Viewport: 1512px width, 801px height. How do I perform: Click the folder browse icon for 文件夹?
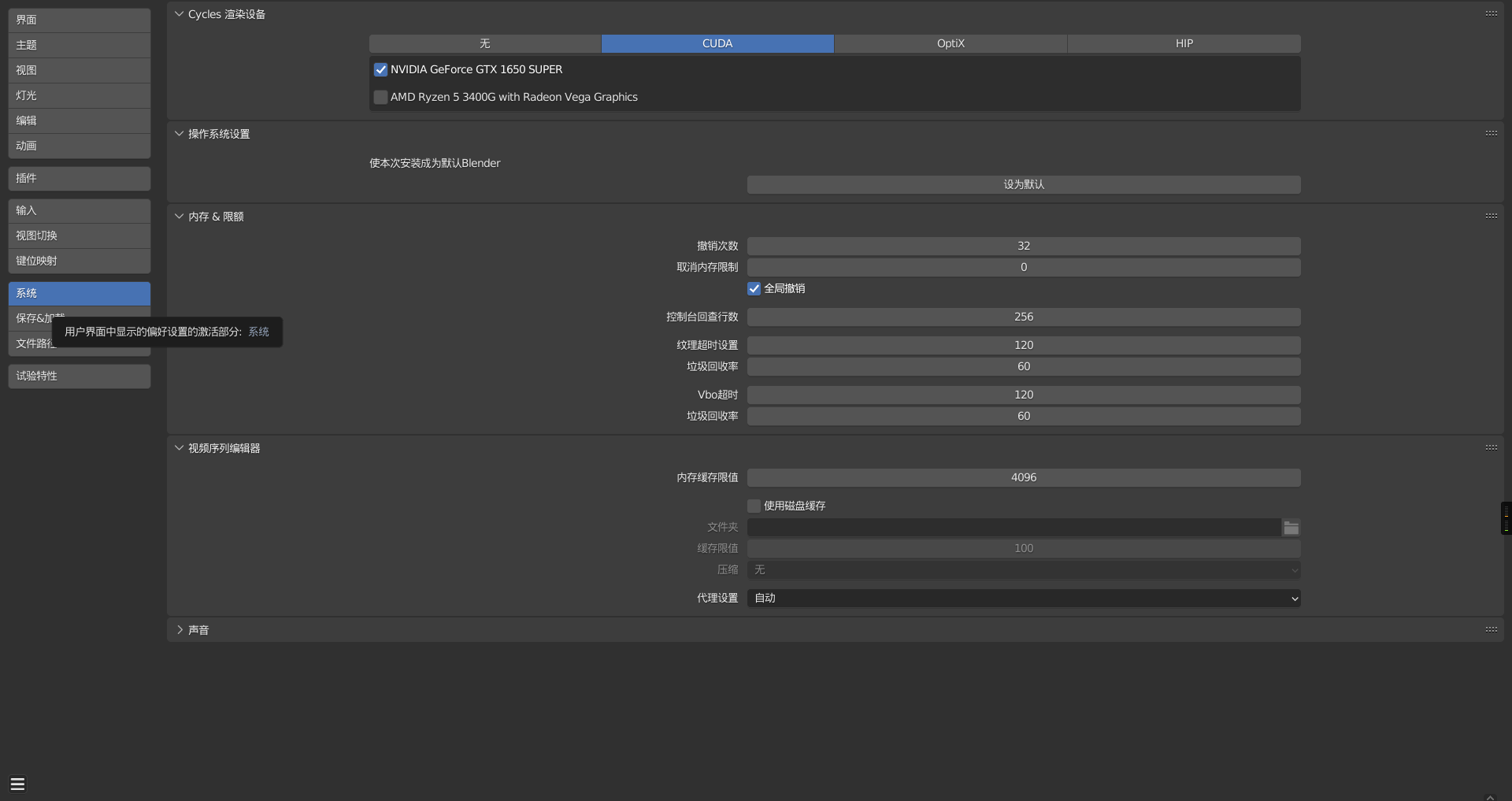point(1291,528)
